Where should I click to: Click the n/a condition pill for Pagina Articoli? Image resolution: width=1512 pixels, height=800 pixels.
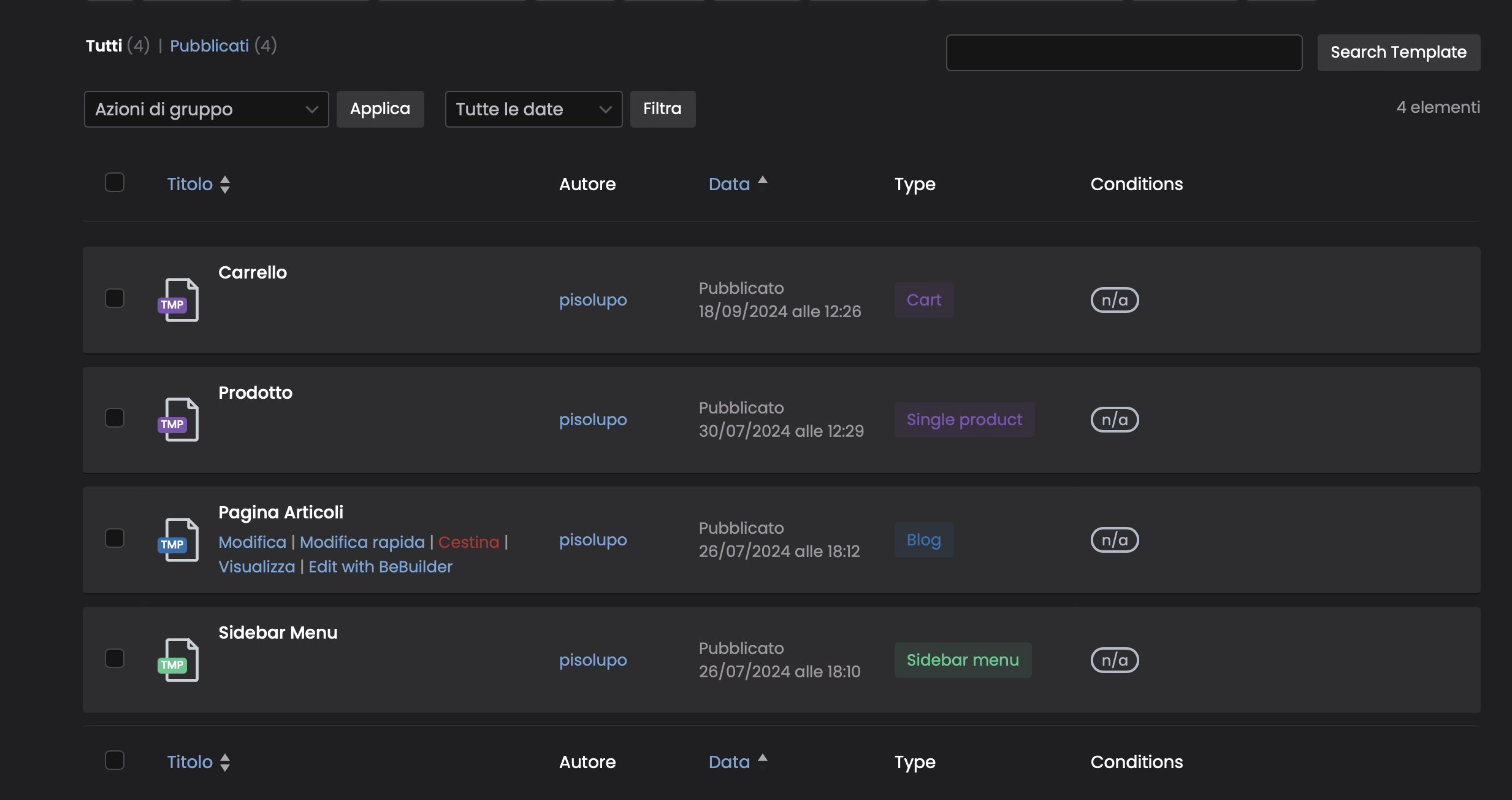1115,540
